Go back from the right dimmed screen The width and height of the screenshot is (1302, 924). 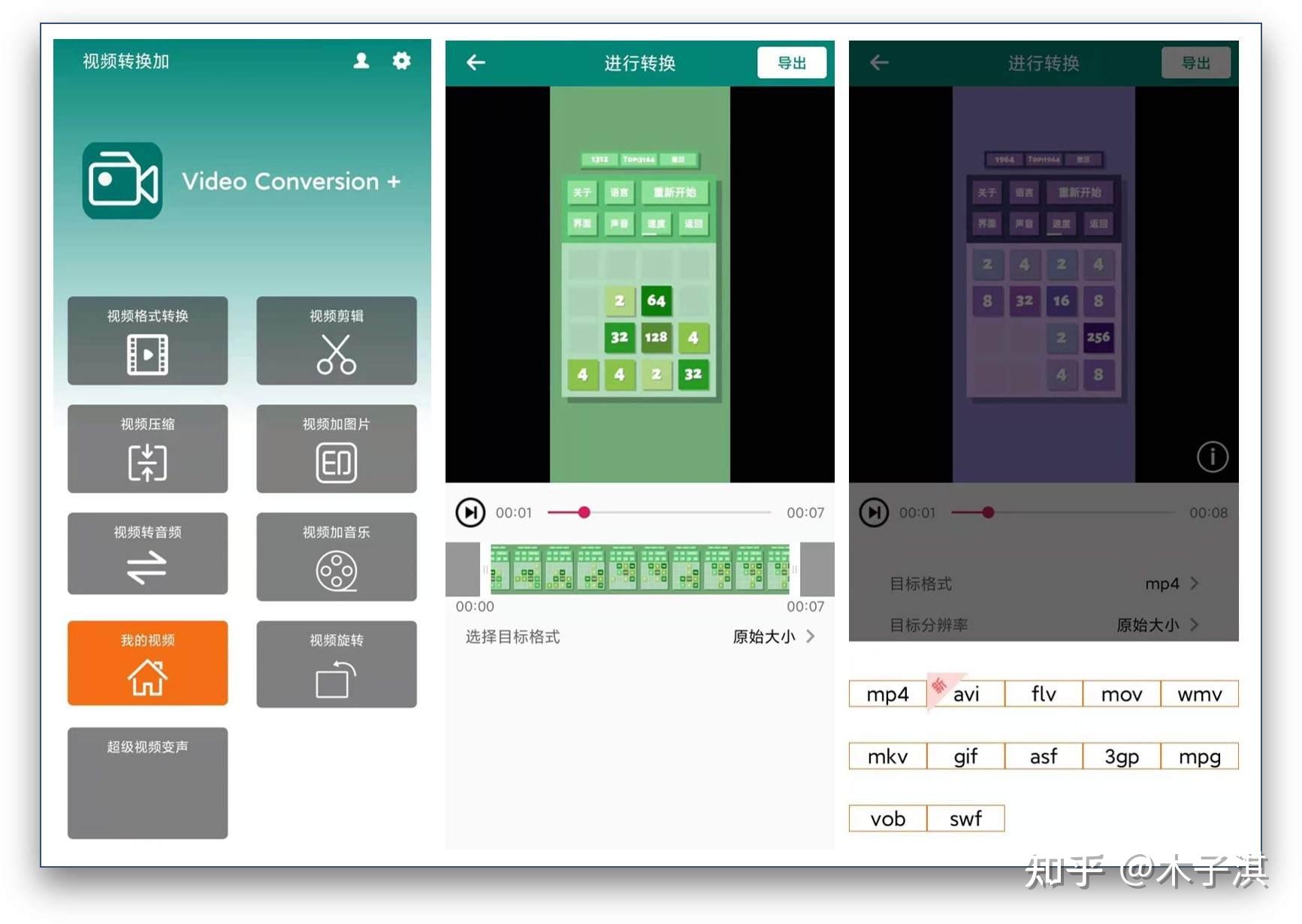point(879,62)
